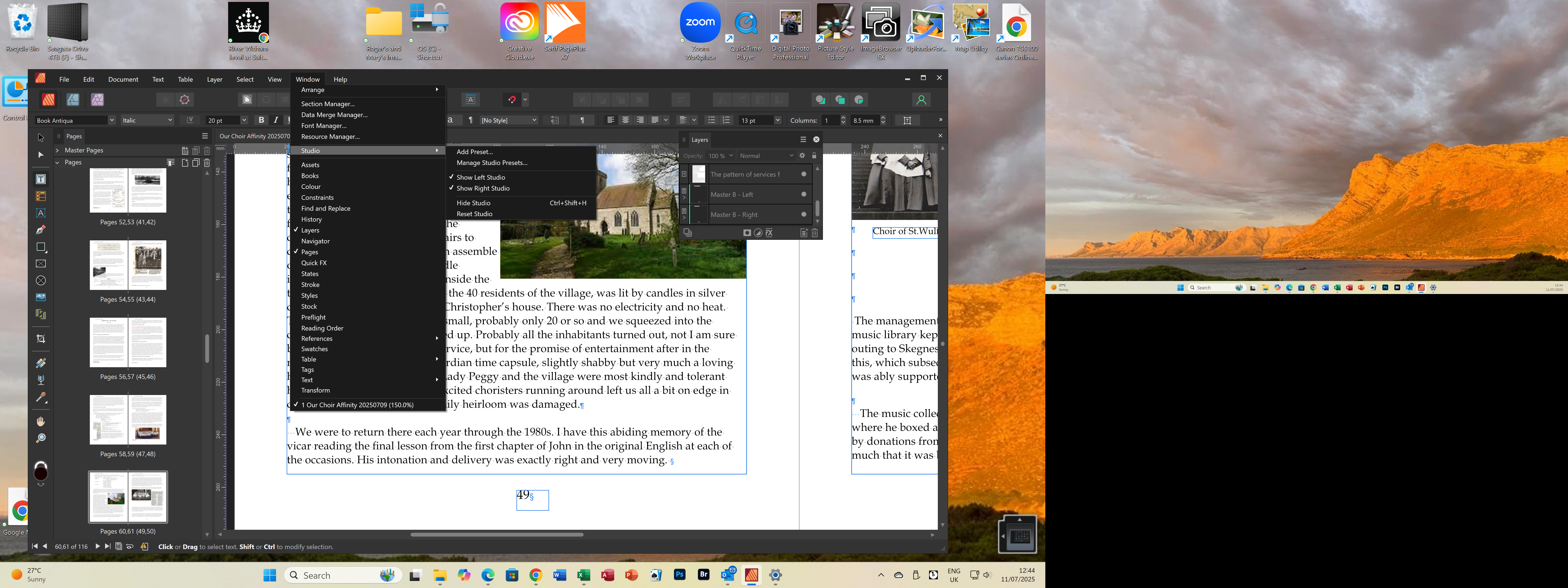Delete selected page with Pages trash icon
The height and width of the screenshot is (588, 1568).
point(207,163)
